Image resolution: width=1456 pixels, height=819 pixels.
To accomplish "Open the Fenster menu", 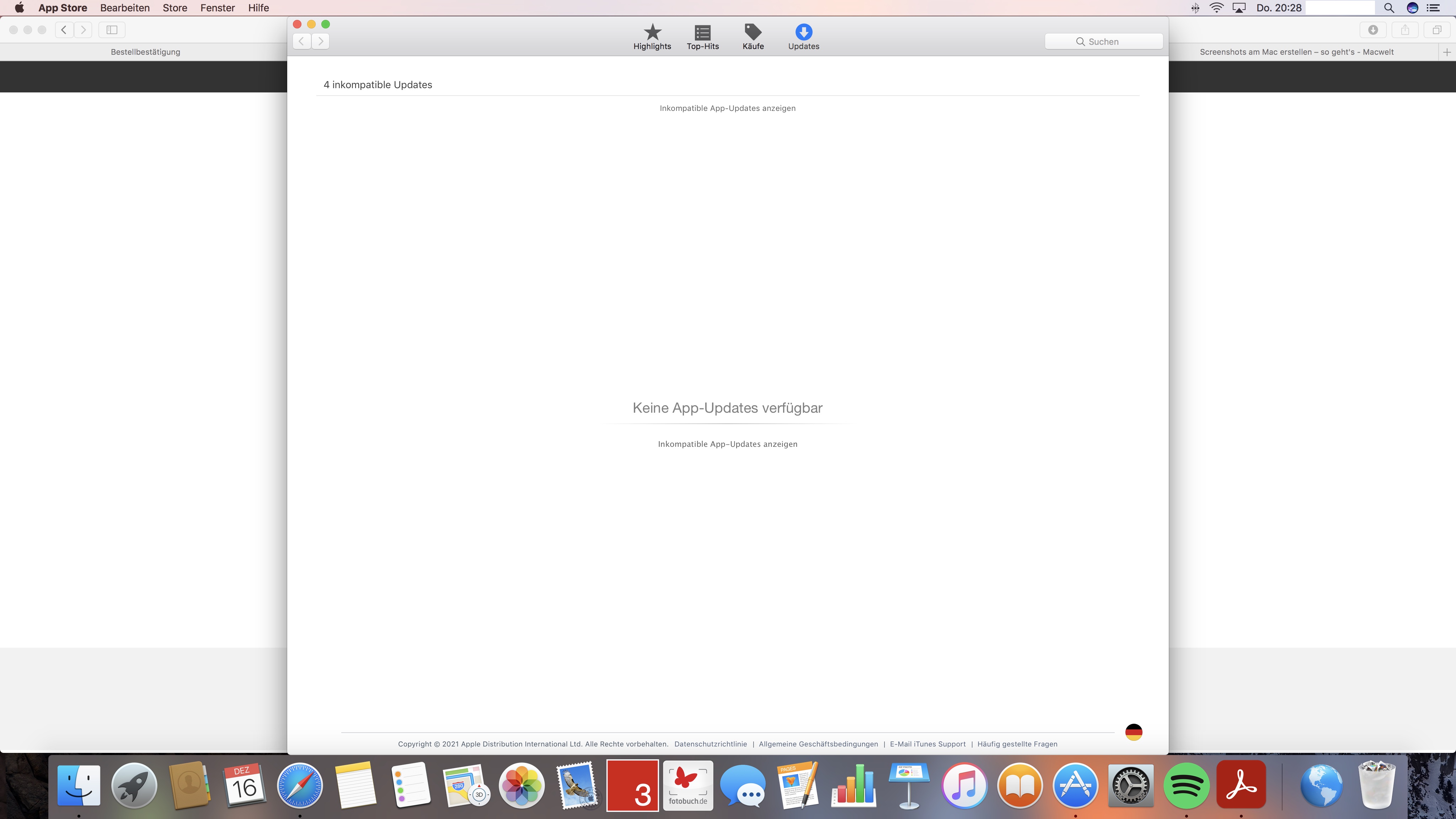I will 217,8.
